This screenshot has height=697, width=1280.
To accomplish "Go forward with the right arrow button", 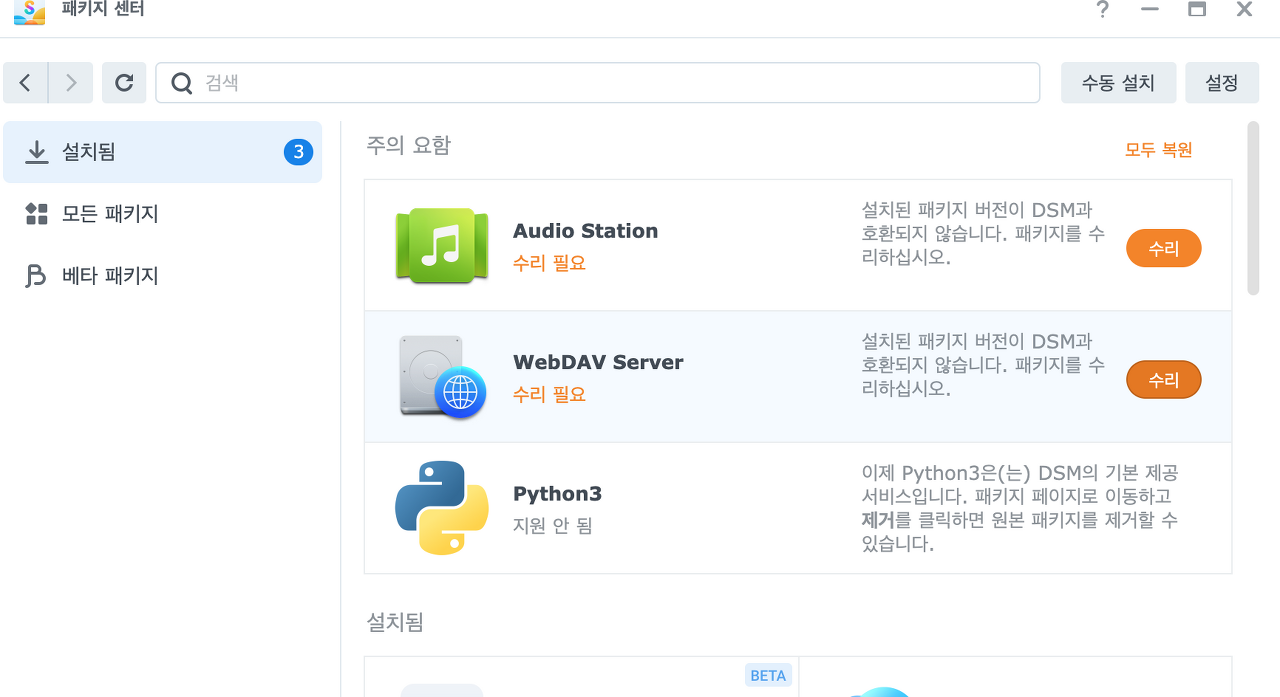I will (71, 83).
